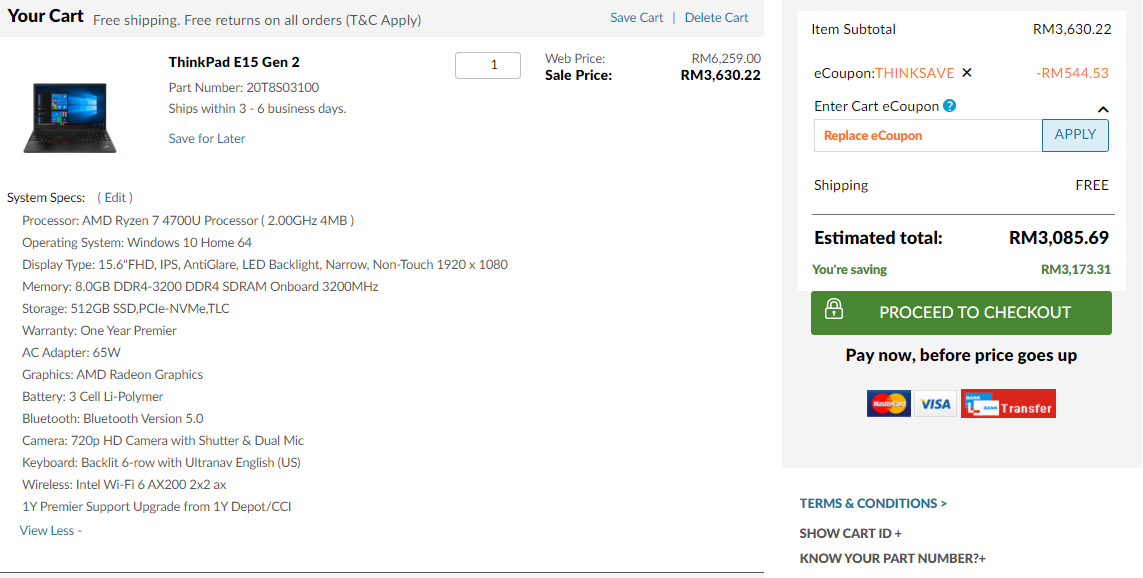Viewport: 1143px width, 578px height.
Task: Click the VISA payment icon
Action: [936, 404]
